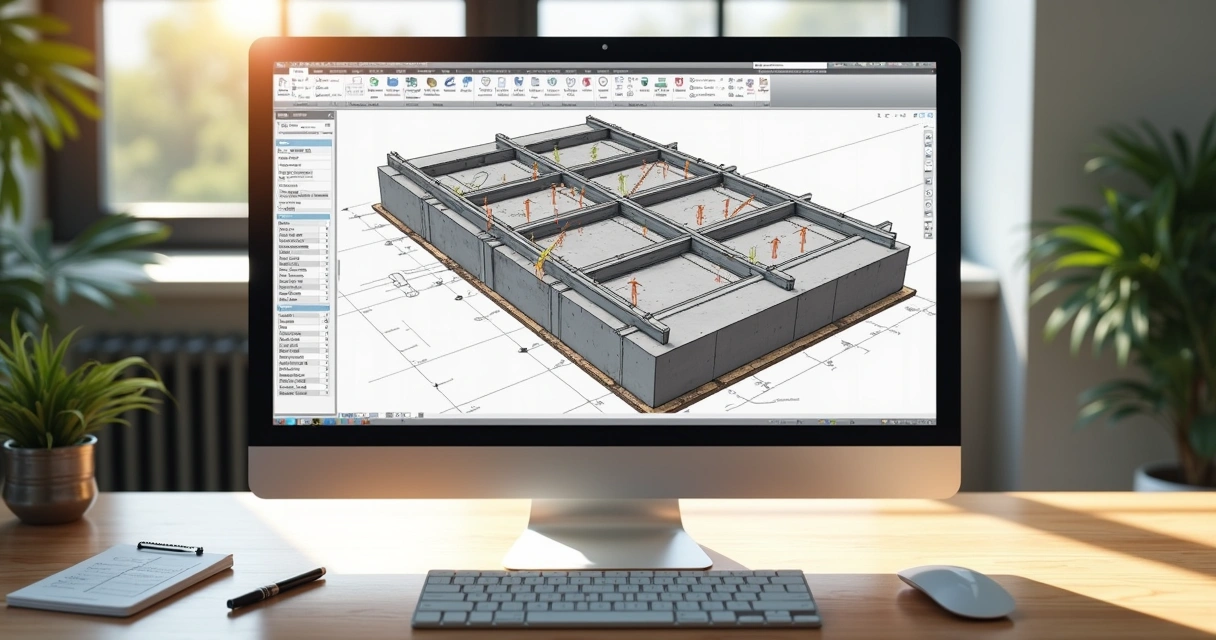The width and height of the screenshot is (1216, 640).
Task: Toggle the checkbox in the last row of the properties panel
Action: [x=326, y=393]
